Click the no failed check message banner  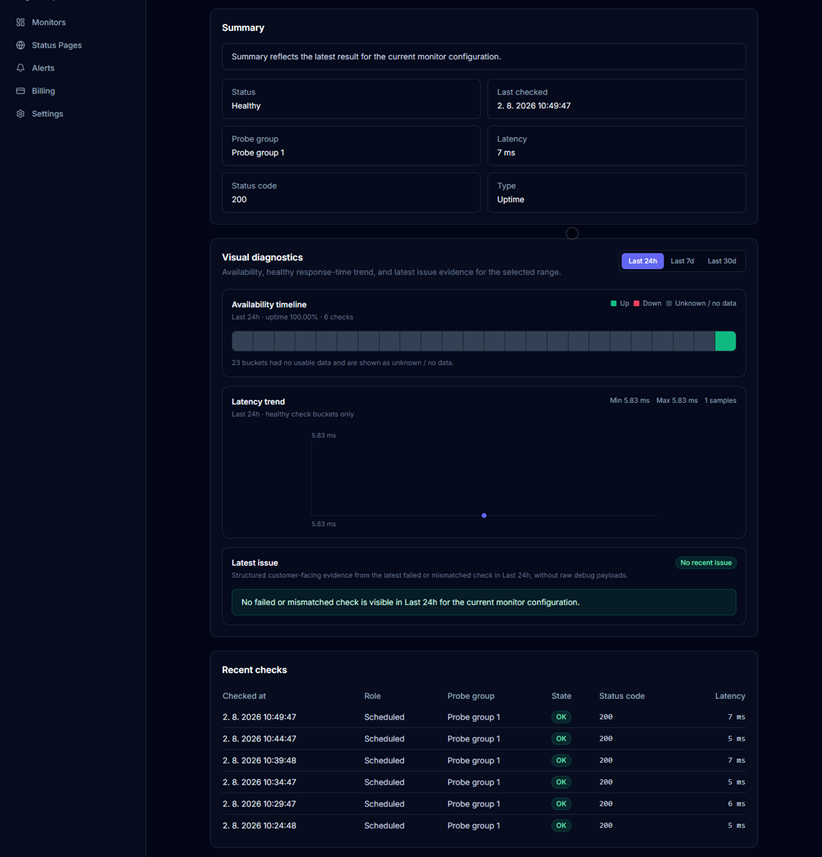[x=484, y=602]
